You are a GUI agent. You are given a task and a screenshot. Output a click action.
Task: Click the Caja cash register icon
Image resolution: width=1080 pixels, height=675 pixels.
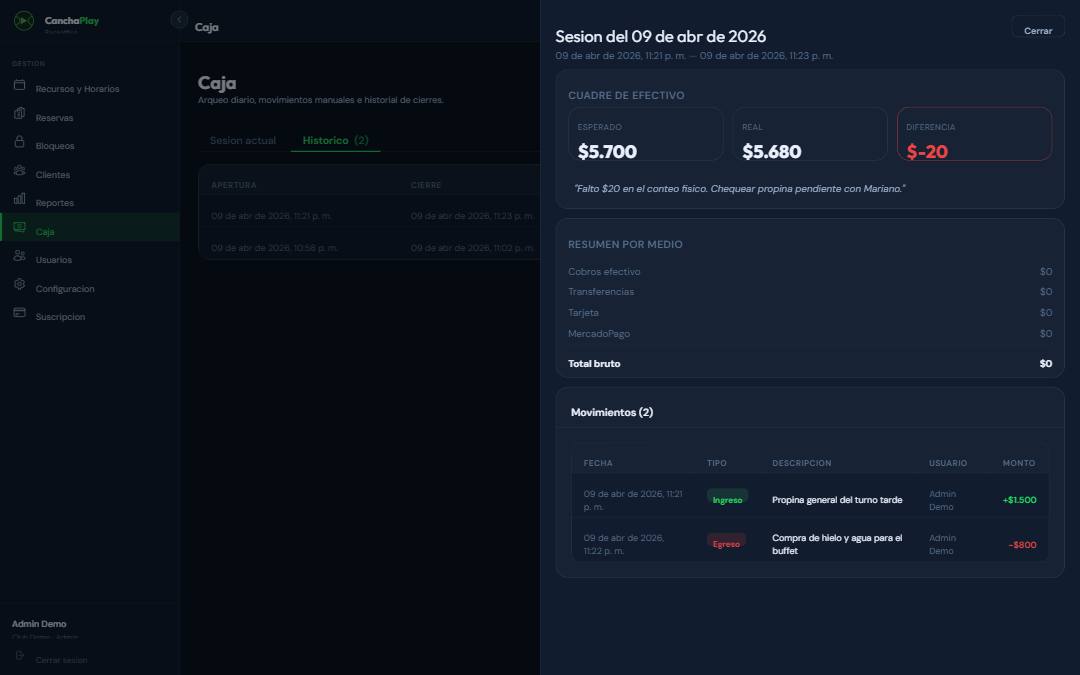[19, 227]
